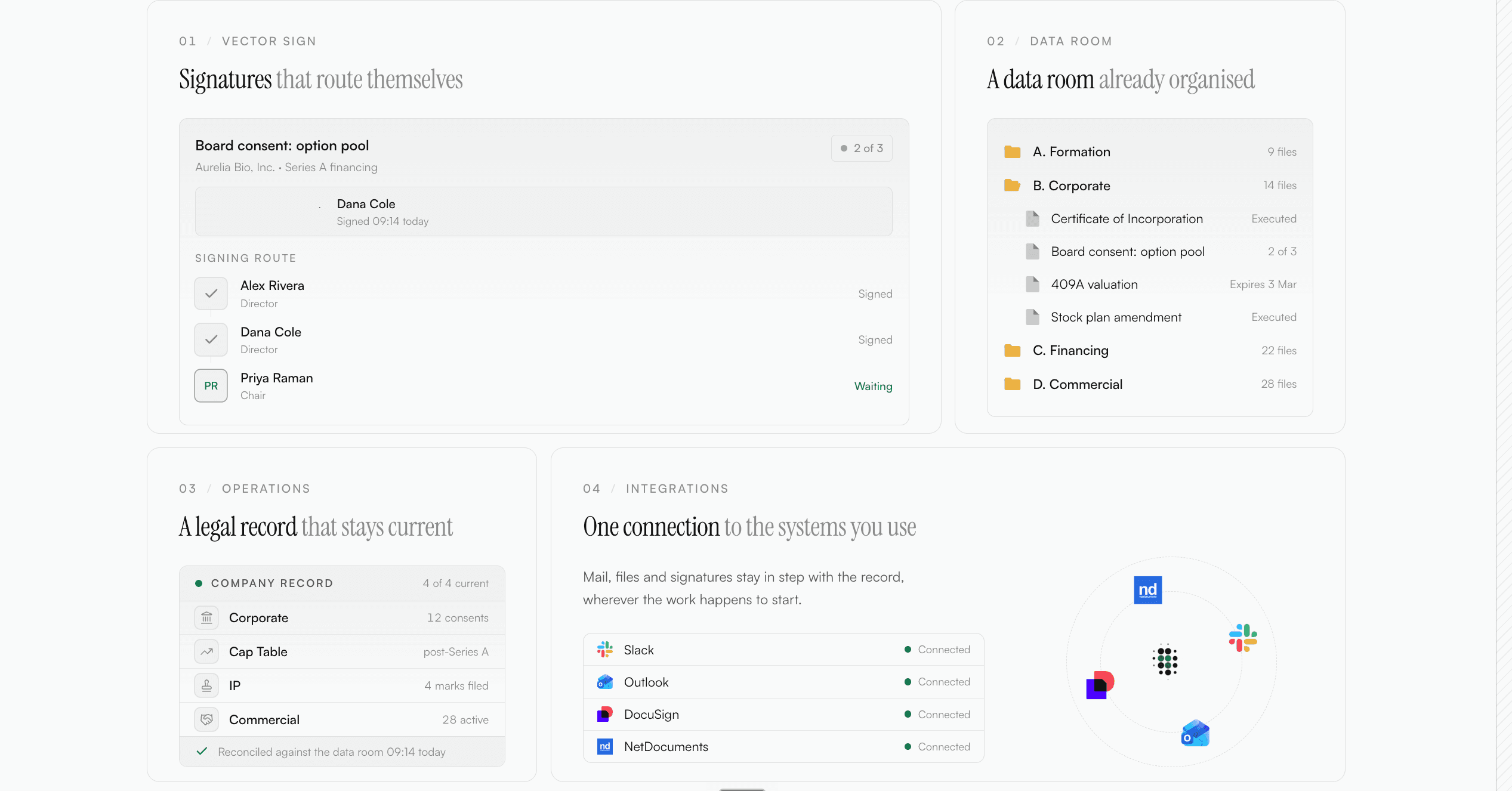Click the Waiting status for Priya Raman

(x=873, y=386)
